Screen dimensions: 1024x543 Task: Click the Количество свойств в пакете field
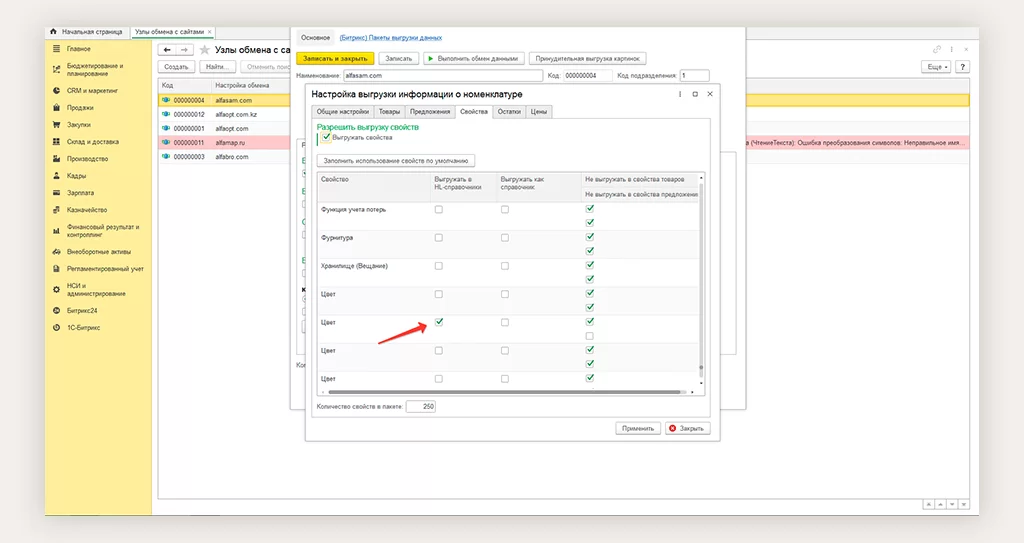click(x=420, y=407)
